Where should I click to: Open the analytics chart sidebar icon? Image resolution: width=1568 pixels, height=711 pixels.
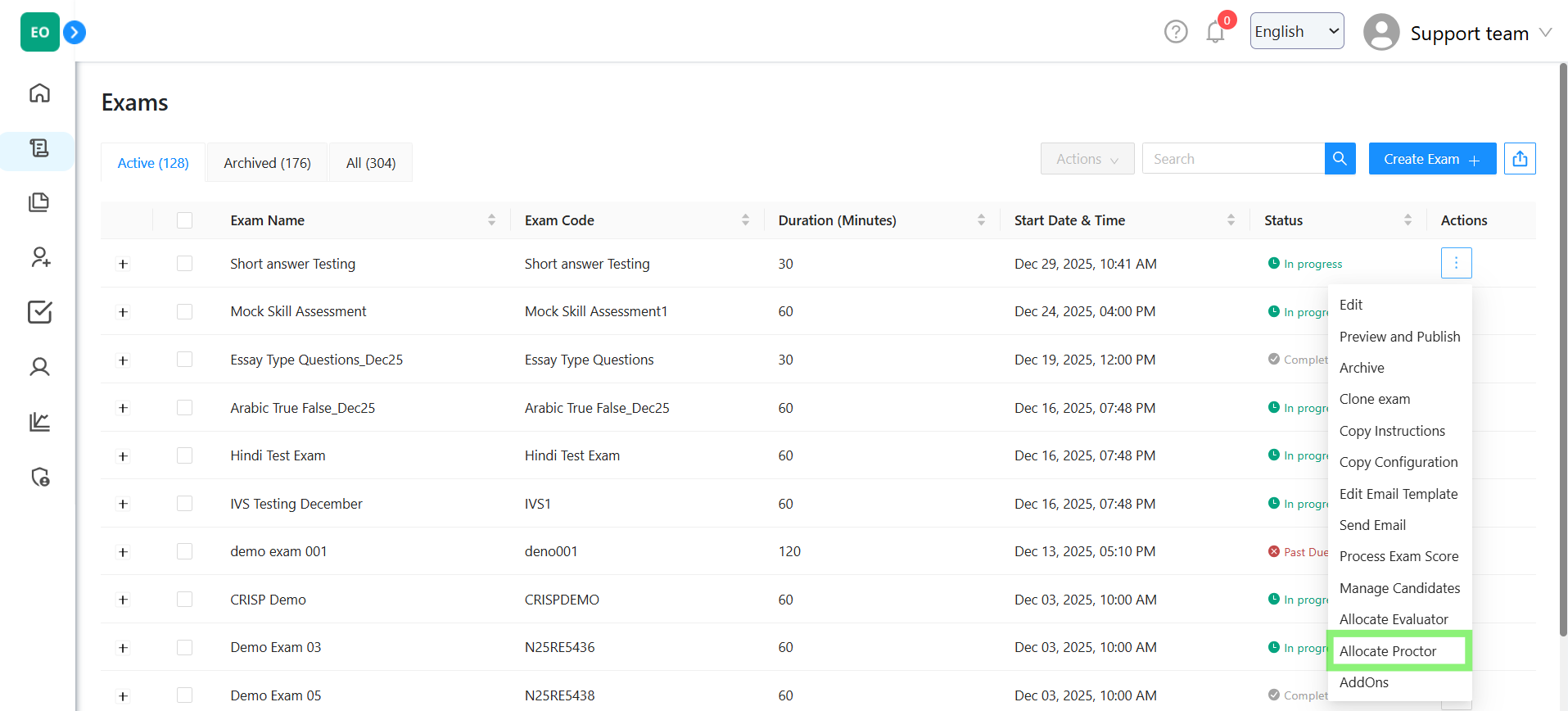pos(39,422)
